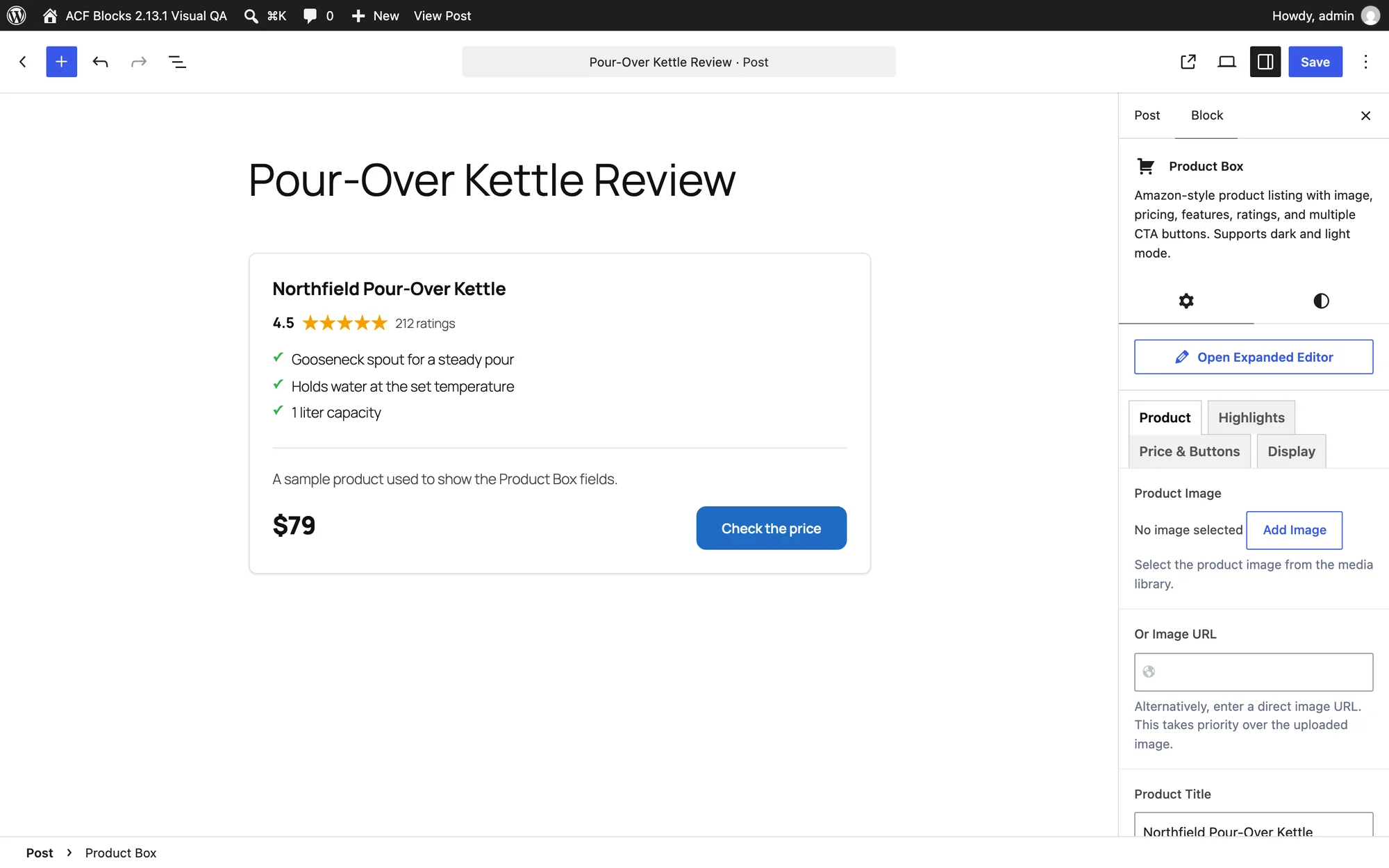
Task: Click the WordPress logo in admin bar
Action: tap(17, 15)
